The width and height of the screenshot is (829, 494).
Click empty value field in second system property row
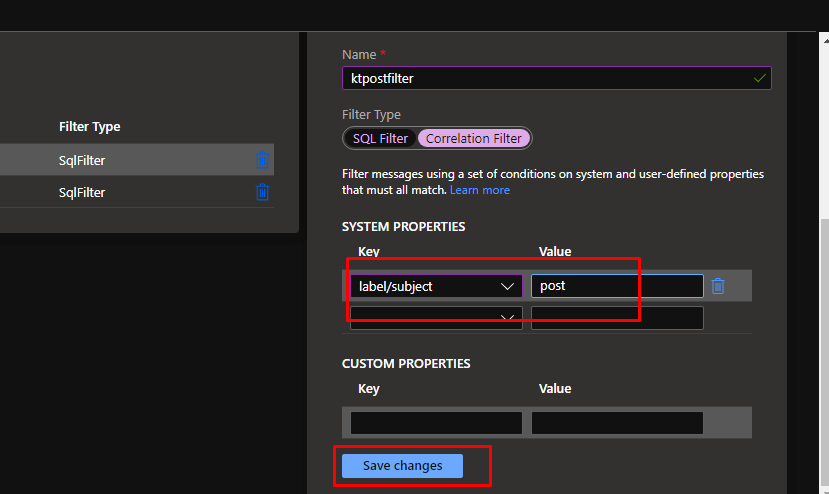616,318
